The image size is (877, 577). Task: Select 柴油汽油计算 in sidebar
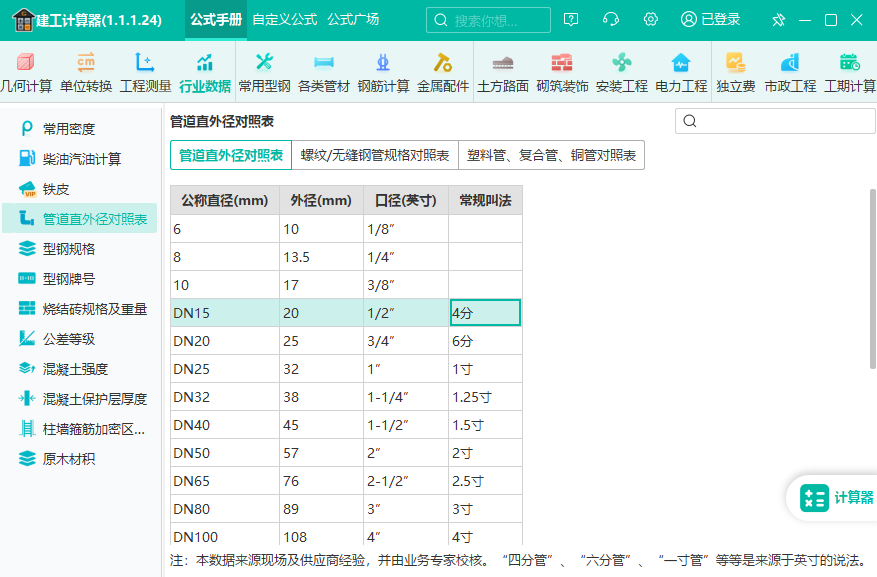pyautogui.click(x=80, y=159)
